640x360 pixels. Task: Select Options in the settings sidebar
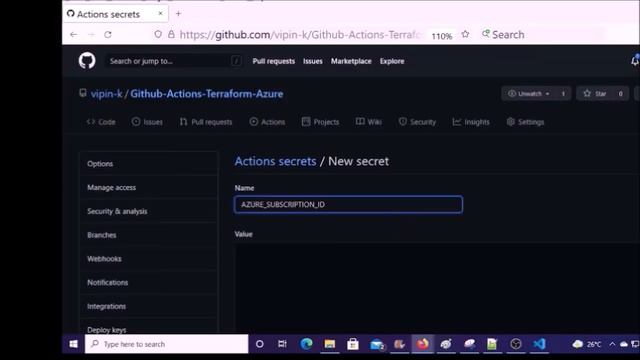[149, 164]
